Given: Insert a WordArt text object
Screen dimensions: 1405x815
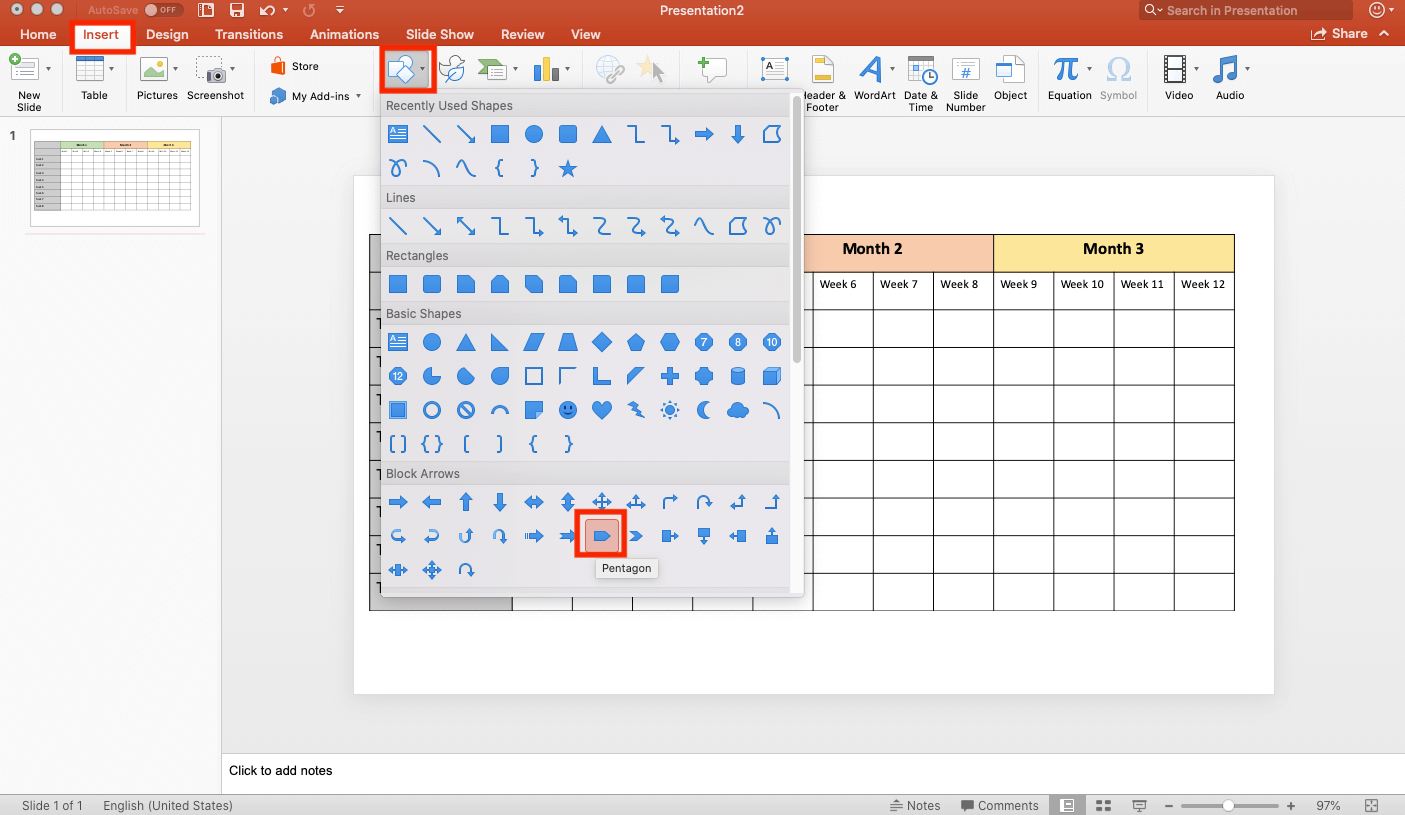Looking at the screenshot, I should tap(872, 70).
